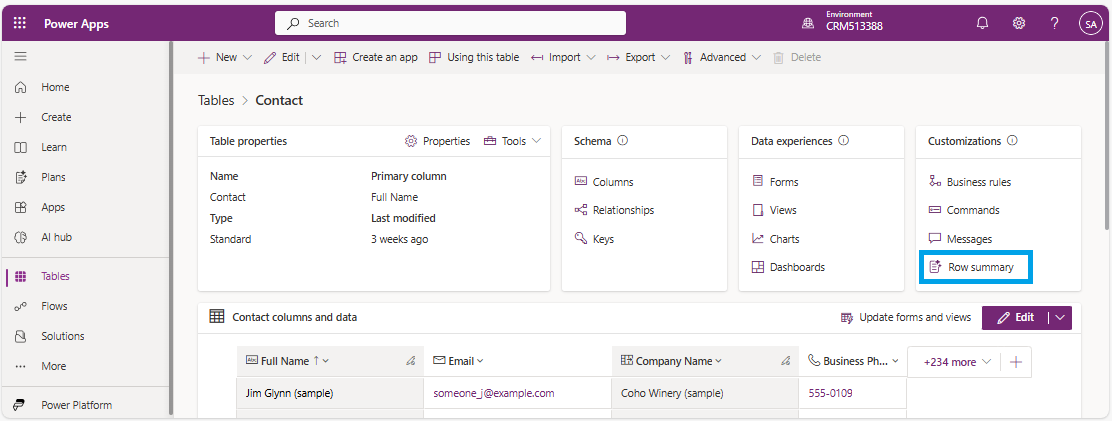Open the settings gear icon
Screen dimensions: 1112x421
coord(1019,23)
